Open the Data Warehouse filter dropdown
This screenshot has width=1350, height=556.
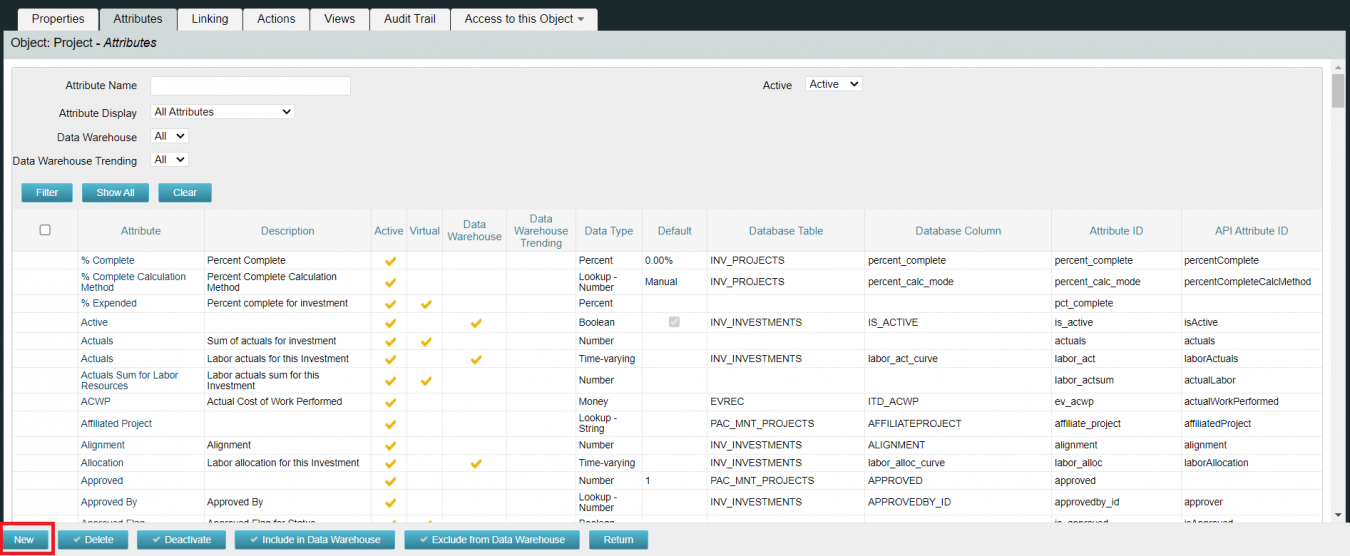(169, 136)
